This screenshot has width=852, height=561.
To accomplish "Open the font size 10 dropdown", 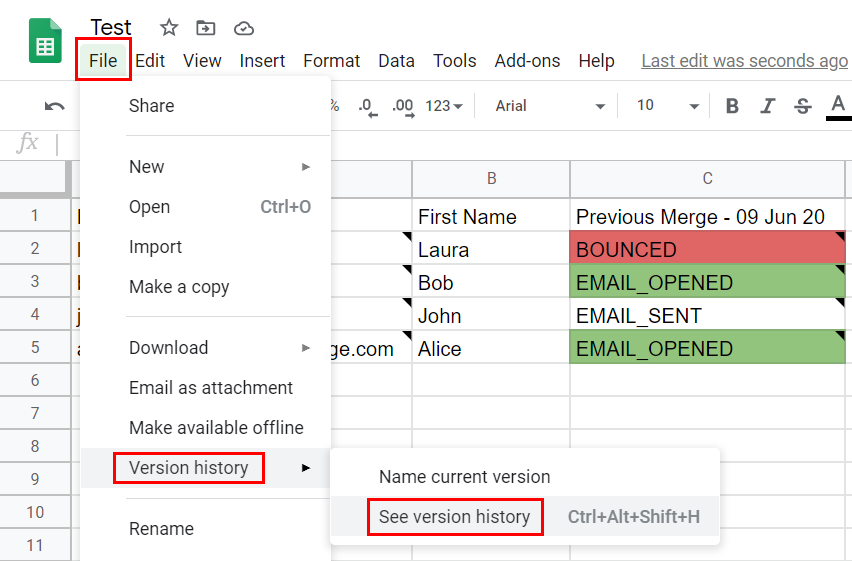I will point(667,106).
